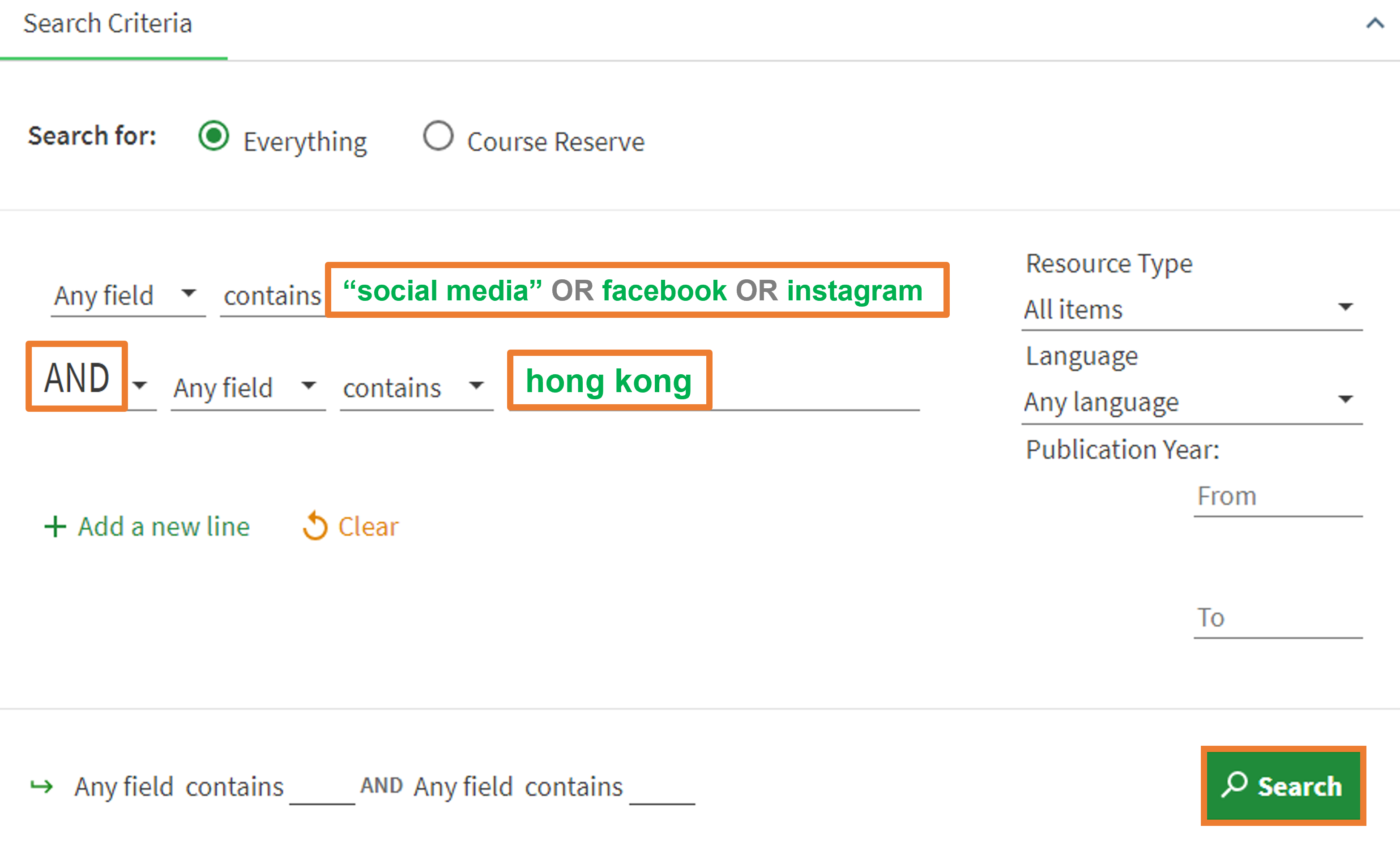This screenshot has height=842, width=1400.
Task: Click the Clear link
Action: pyautogui.click(x=351, y=526)
